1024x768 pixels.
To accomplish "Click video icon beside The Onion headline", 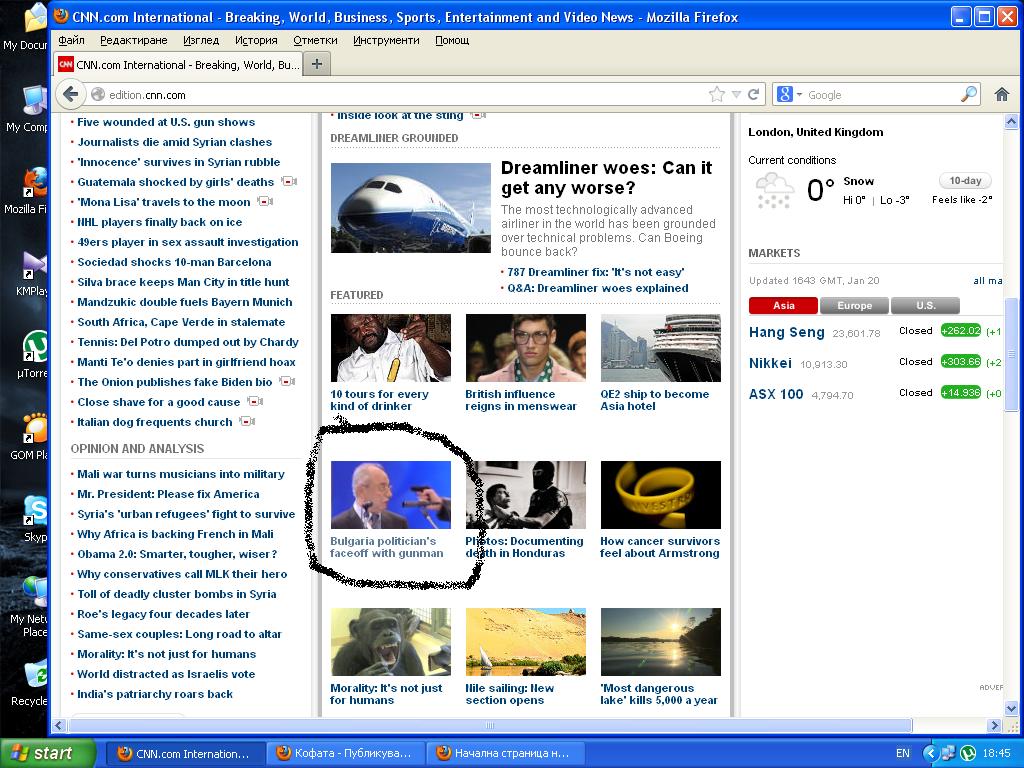I will (x=287, y=381).
